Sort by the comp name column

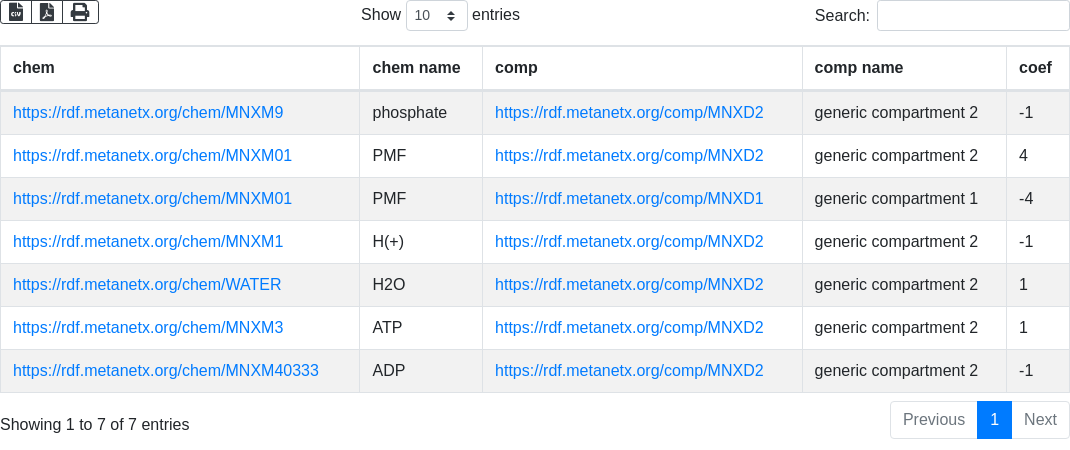[859, 68]
